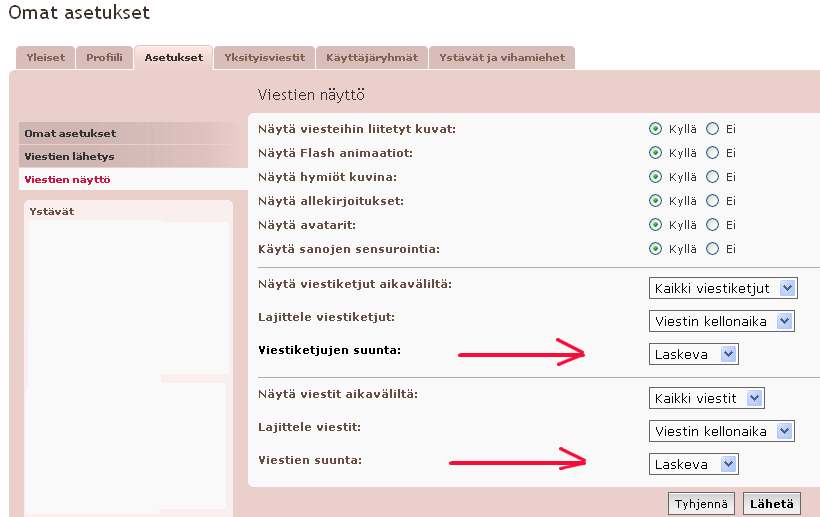This screenshot has height=517, width=820.
Task: Open the Kaikki viestit dropdown
Action: pyautogui.click(x=706, y=398)
